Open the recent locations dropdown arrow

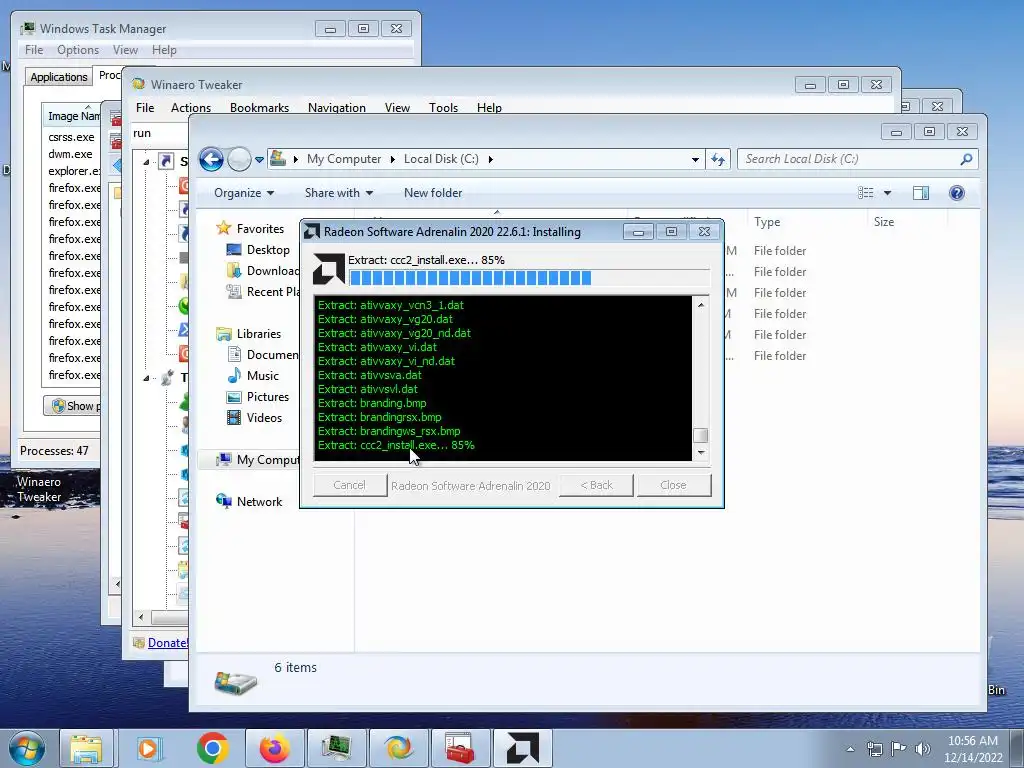click(x=259, y=159)
